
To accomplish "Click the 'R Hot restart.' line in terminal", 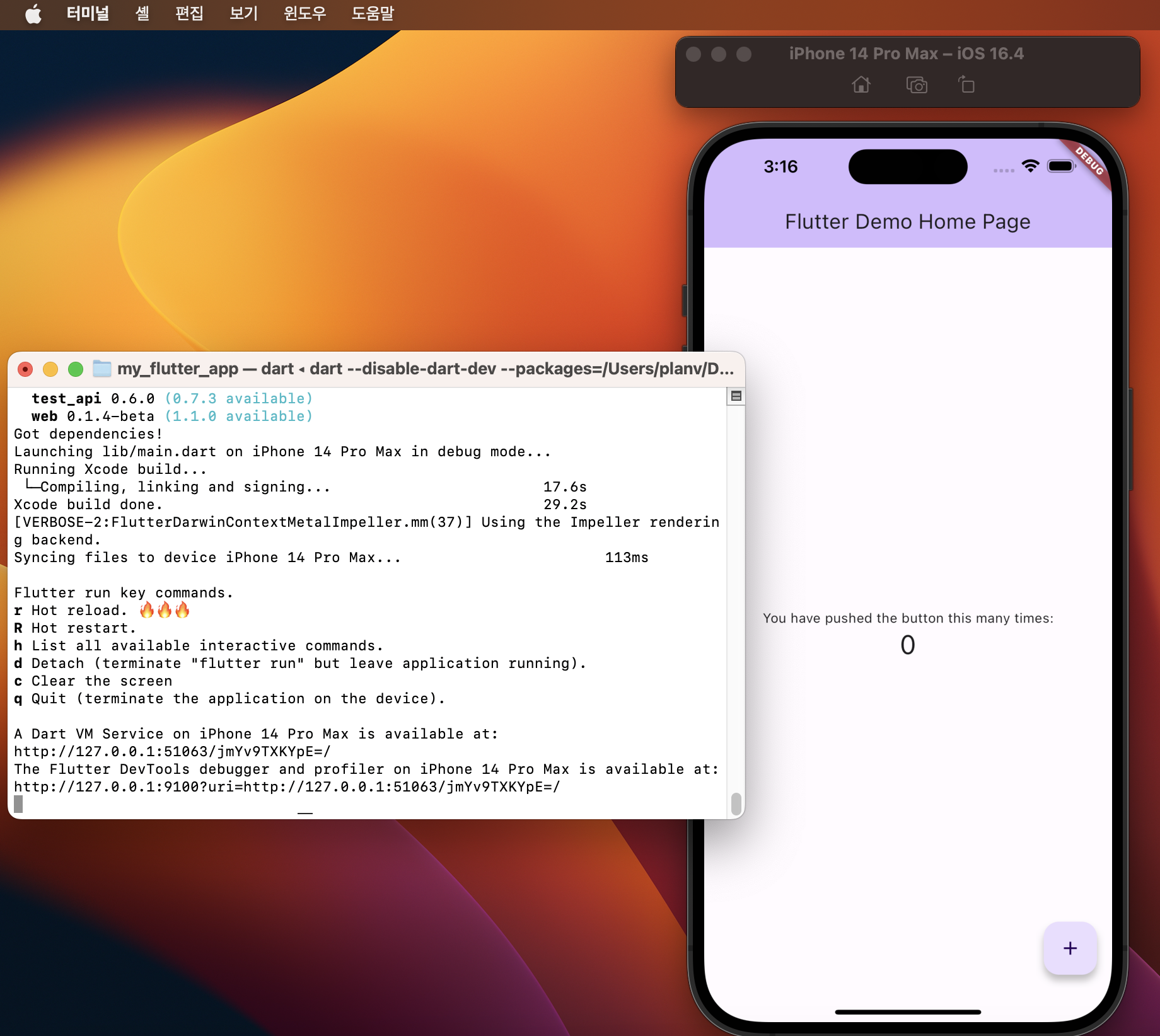I will [75, 628].
